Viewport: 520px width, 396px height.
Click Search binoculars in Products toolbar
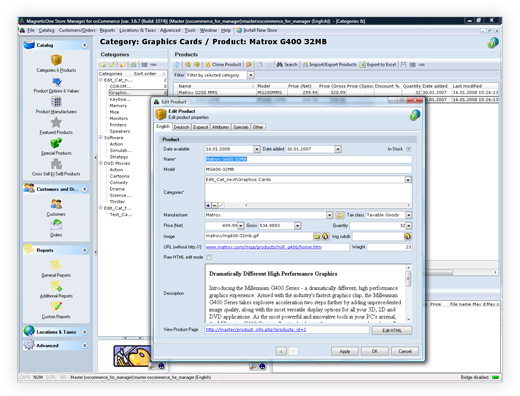click(x=287, y=65)
